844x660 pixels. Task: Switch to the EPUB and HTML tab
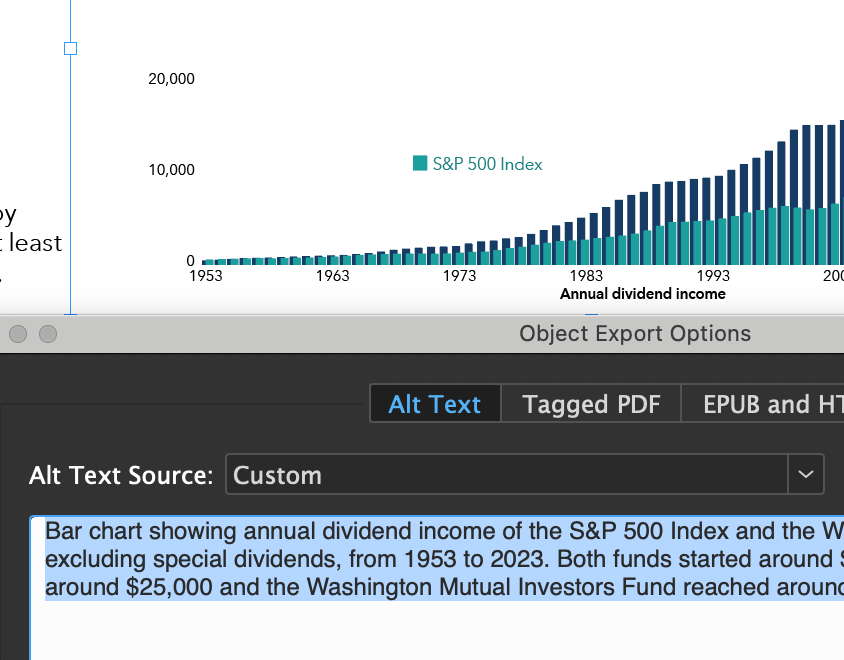[770, 404]
